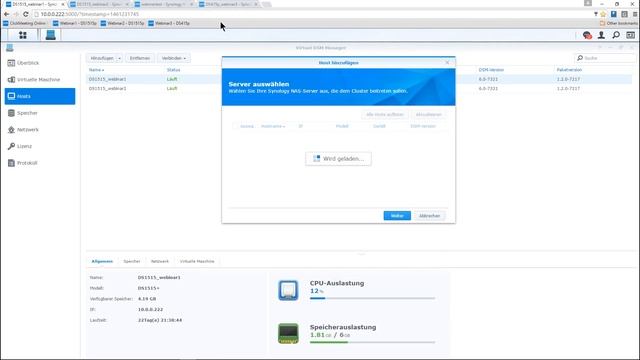640x360 pixels.
Task: Click the Abbrechen button
Action: point(429,216)
